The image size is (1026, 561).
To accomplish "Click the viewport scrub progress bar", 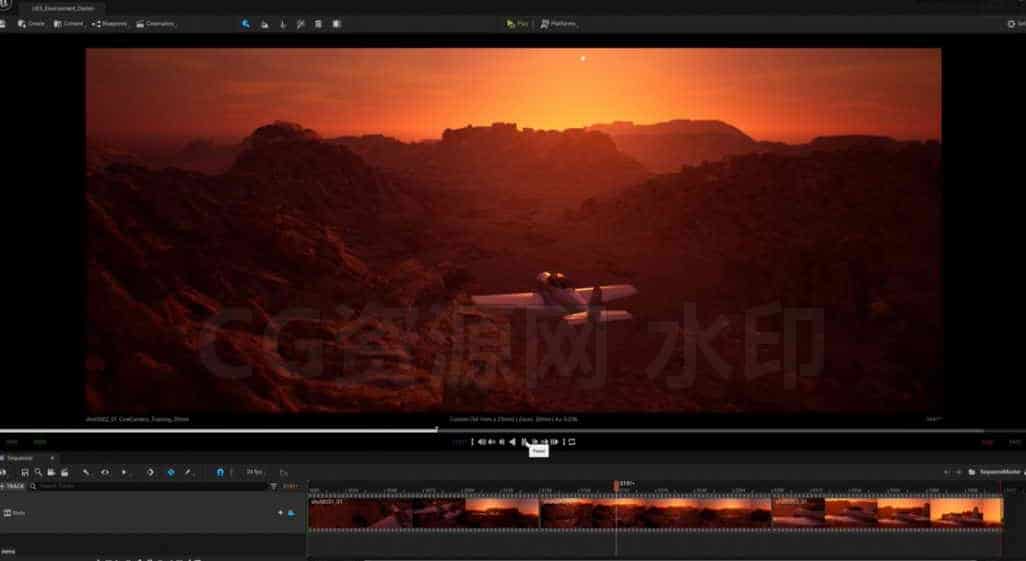I will click(492, 431).
